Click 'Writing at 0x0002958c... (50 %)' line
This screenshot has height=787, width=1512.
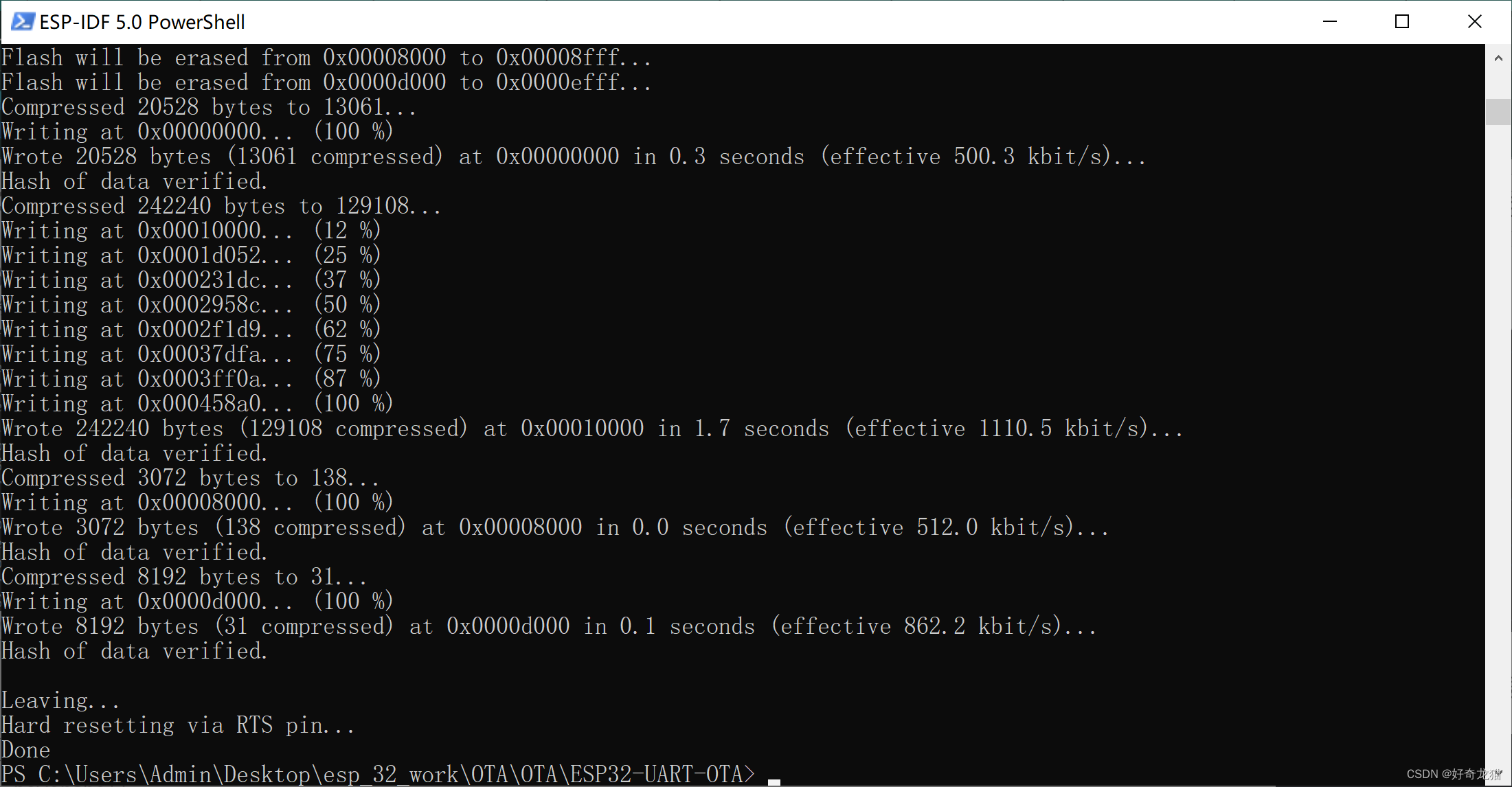point(191,305)
